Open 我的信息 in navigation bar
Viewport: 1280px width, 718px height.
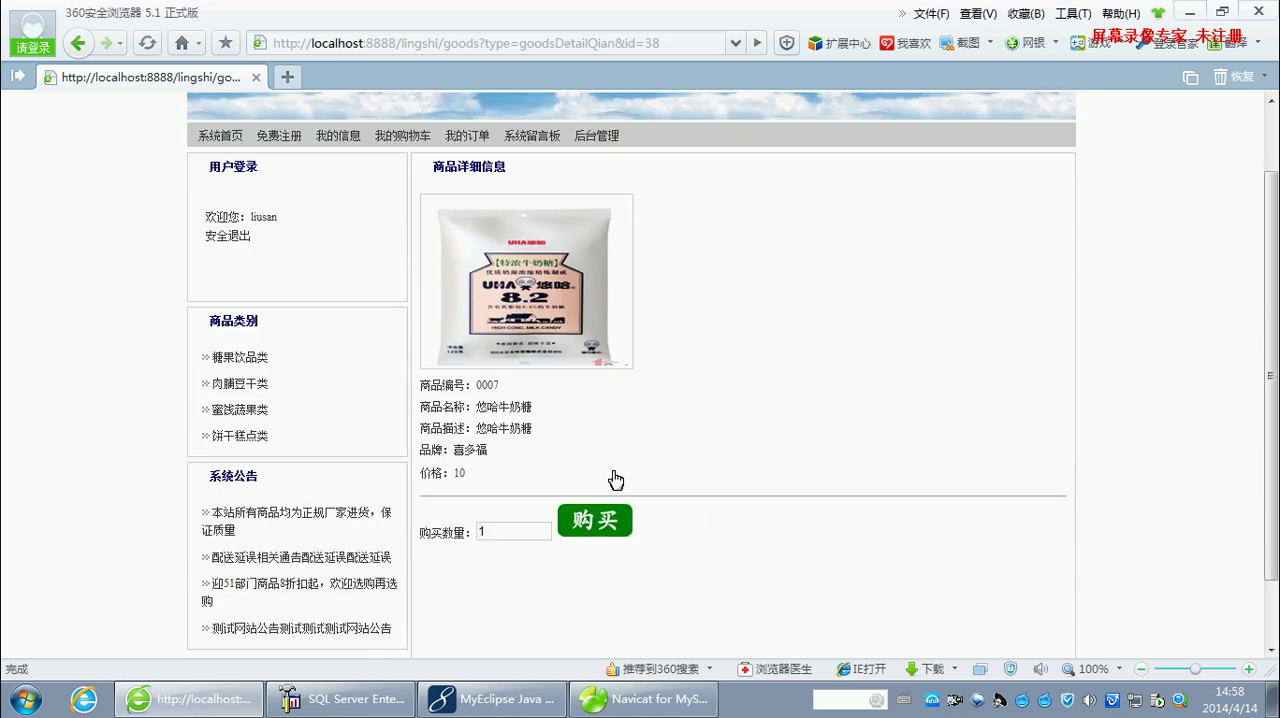click(x=338, y=136)
